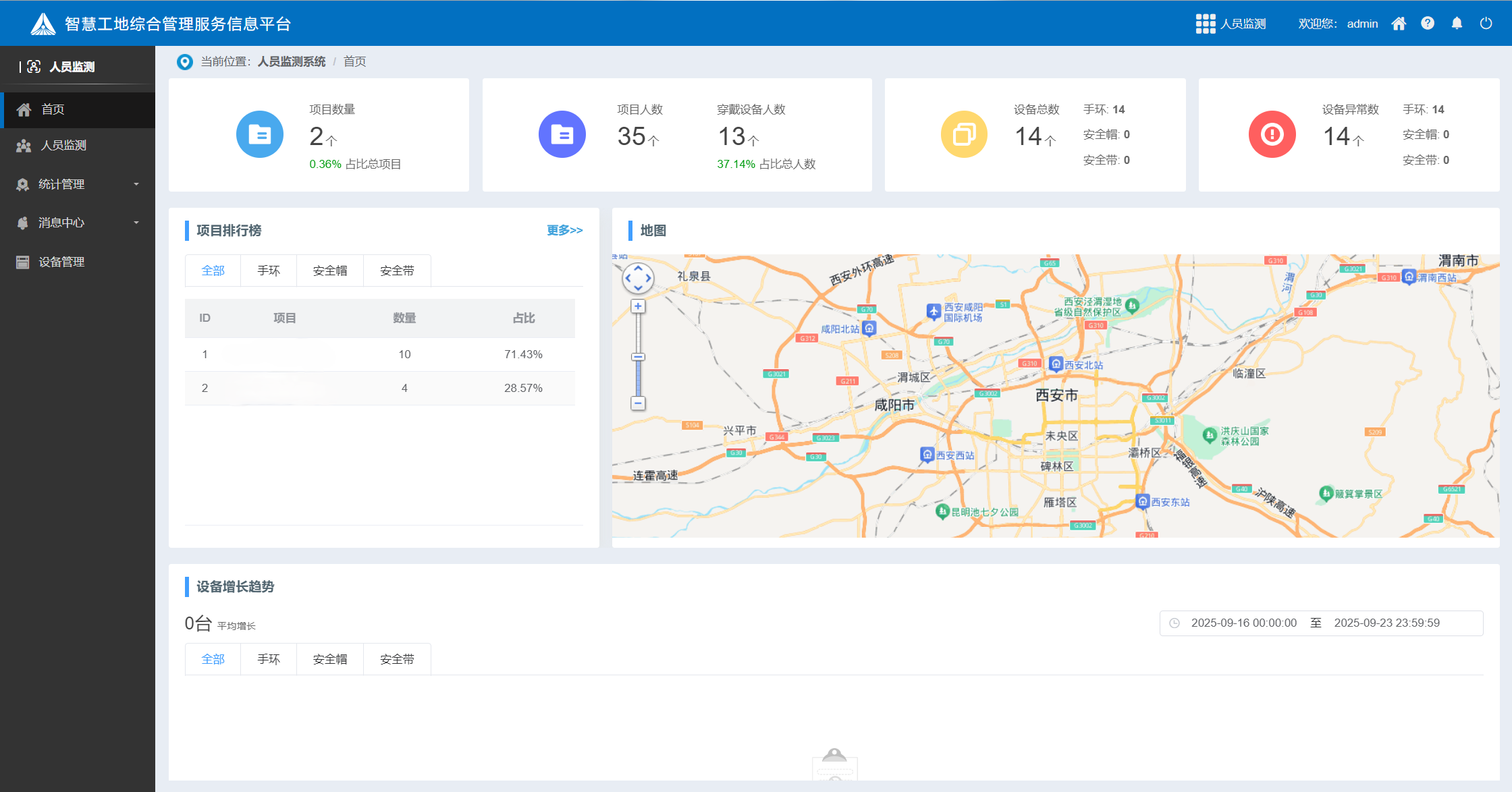Click the red 设备异常数 alert icon
This screenshot has height=792, width=1512.
pos(1272,134)
